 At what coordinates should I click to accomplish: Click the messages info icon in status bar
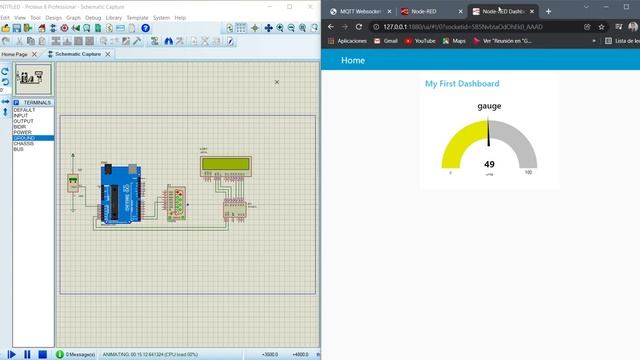[60, 354]
